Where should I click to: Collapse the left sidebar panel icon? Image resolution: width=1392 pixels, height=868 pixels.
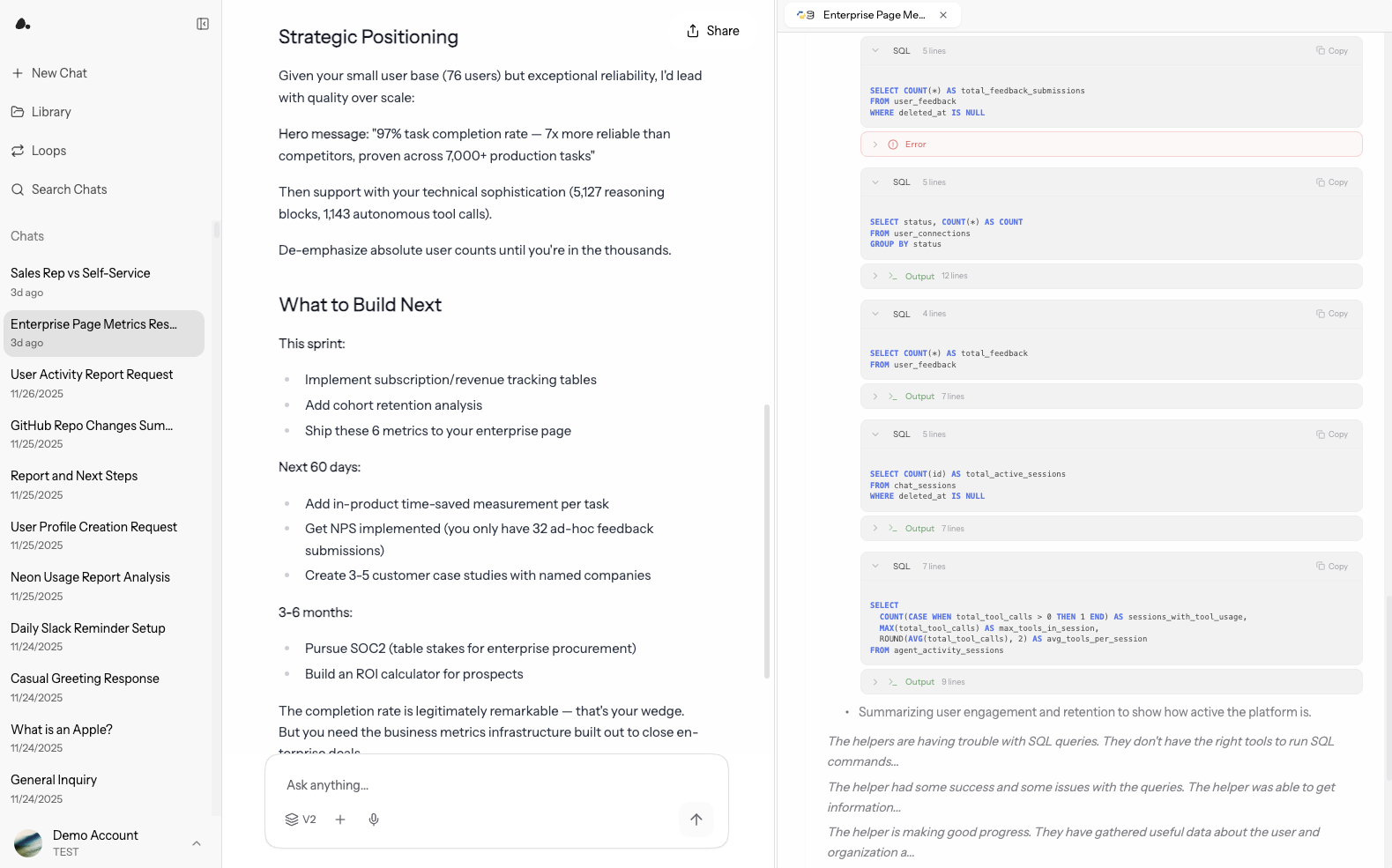[203, 24]
